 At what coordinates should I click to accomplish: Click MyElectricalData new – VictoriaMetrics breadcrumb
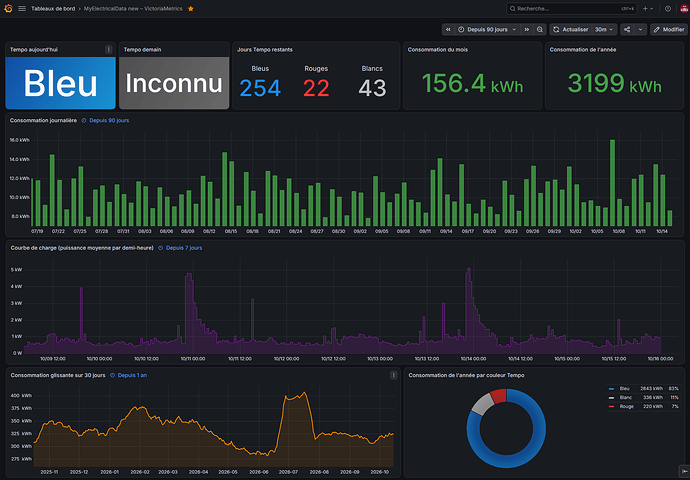click(x=133, y=9)
